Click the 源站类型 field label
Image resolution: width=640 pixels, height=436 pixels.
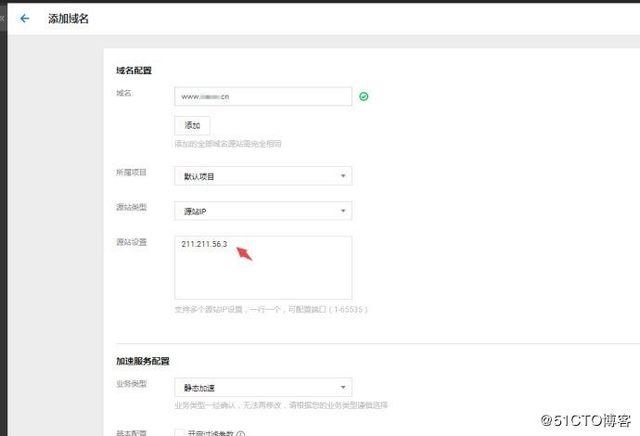coord(131,207)
